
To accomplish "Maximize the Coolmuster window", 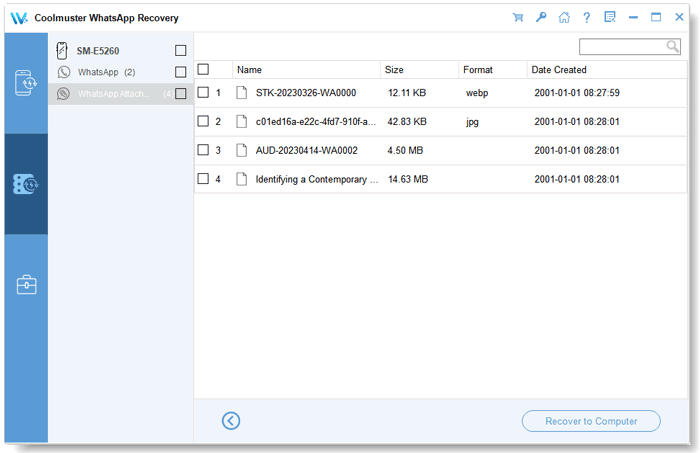I will (x=656, y=17).
